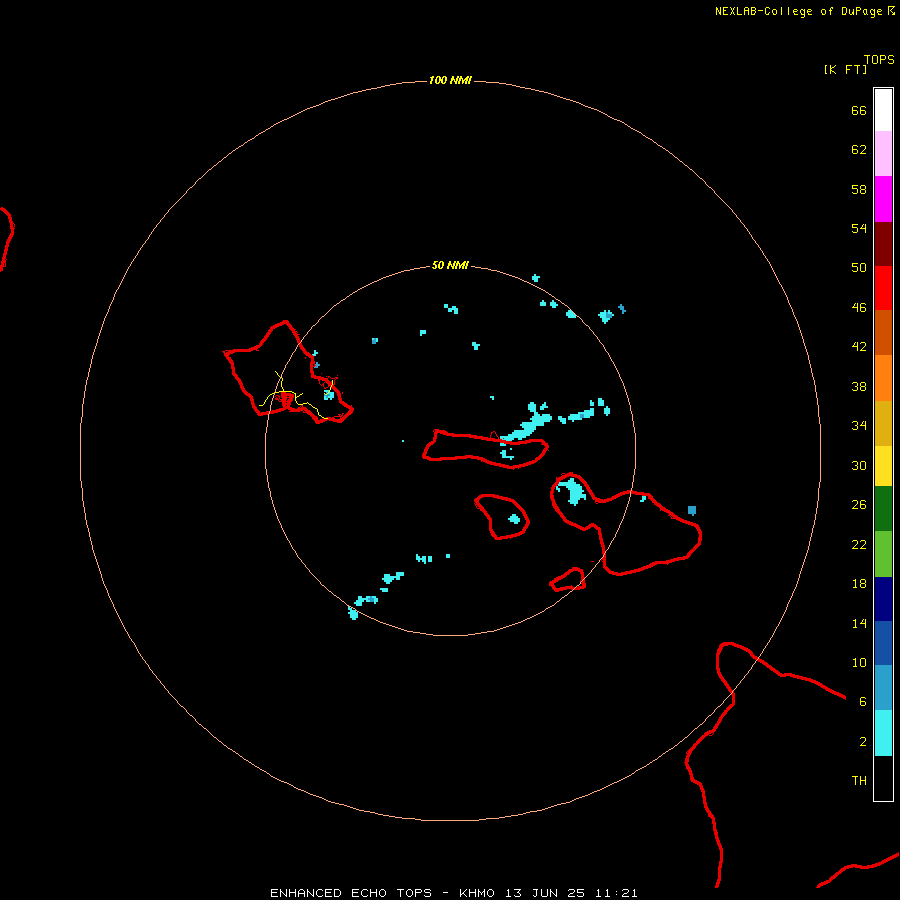Click the TH legend label
This screenshot has height=900, width=900.
point(859,780)
